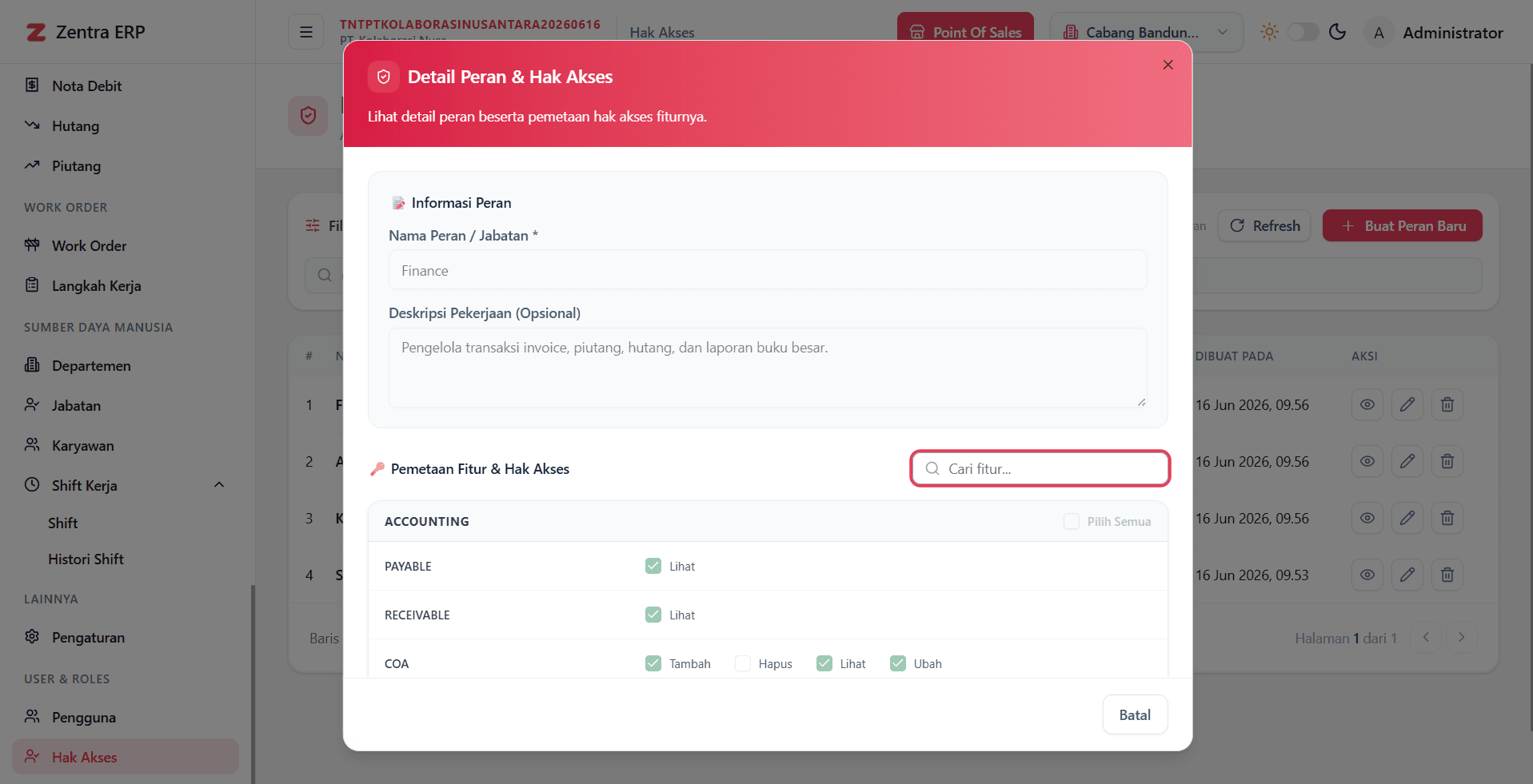The width and height of the screenshot is (1533, 784).
Task: Open Point Of Sales
Action: 965,32
